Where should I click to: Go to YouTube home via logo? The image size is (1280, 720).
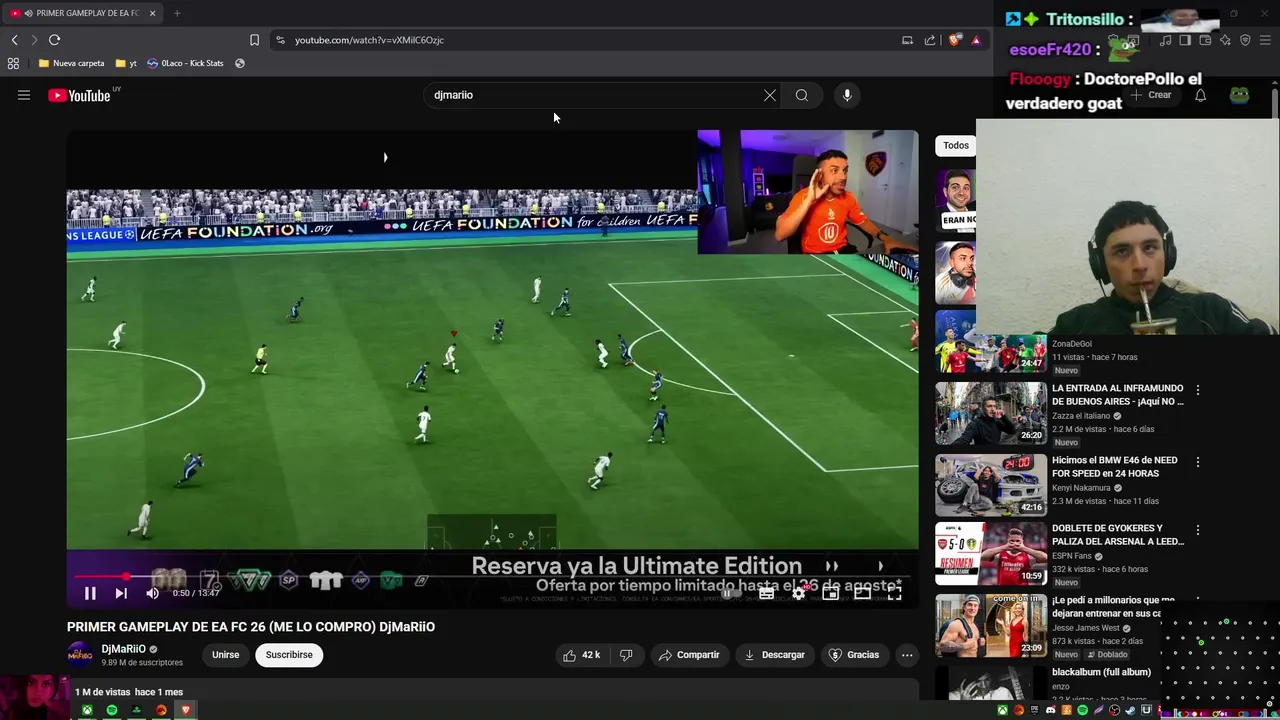point(79,95)
